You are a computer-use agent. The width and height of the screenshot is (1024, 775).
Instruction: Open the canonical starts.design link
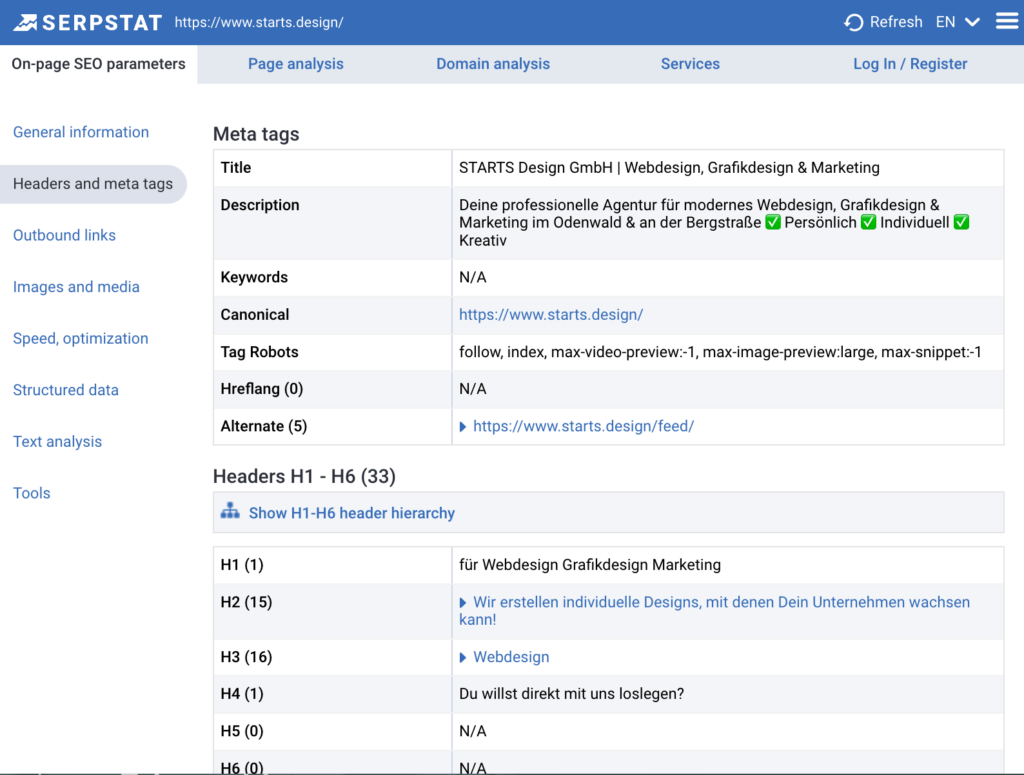(550, 314)
